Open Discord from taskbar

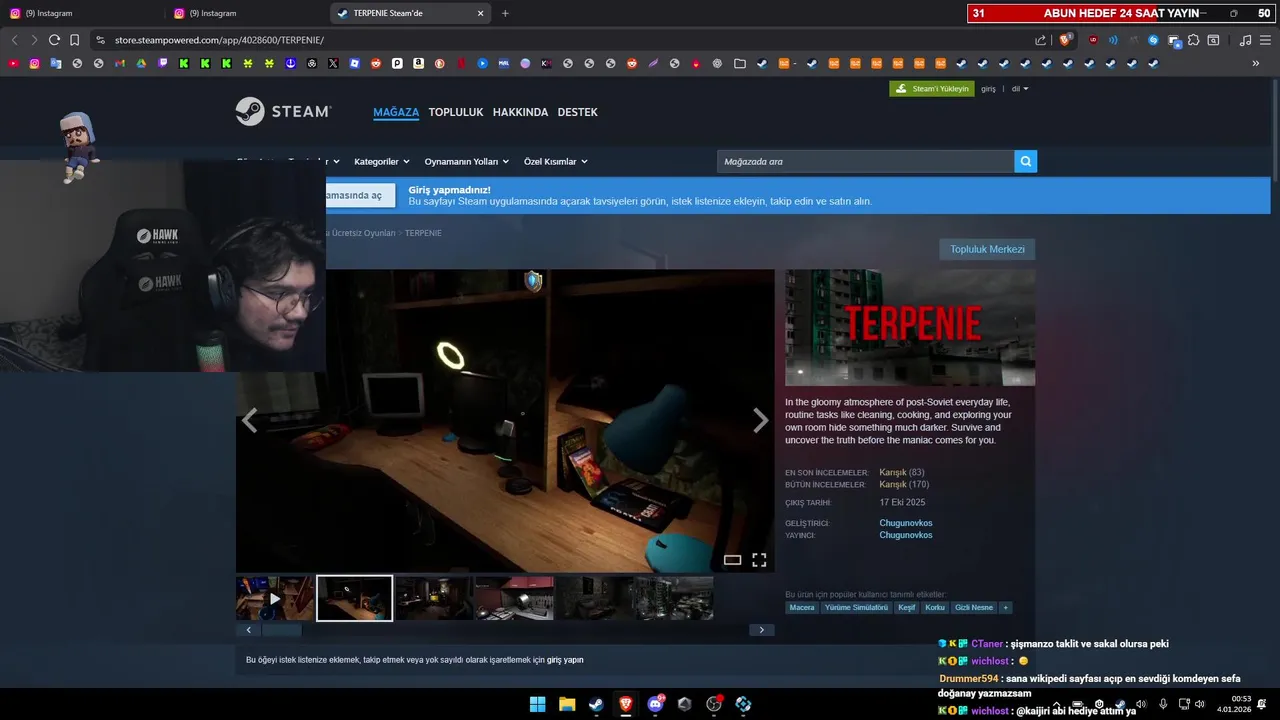click(x=655, y=704)
